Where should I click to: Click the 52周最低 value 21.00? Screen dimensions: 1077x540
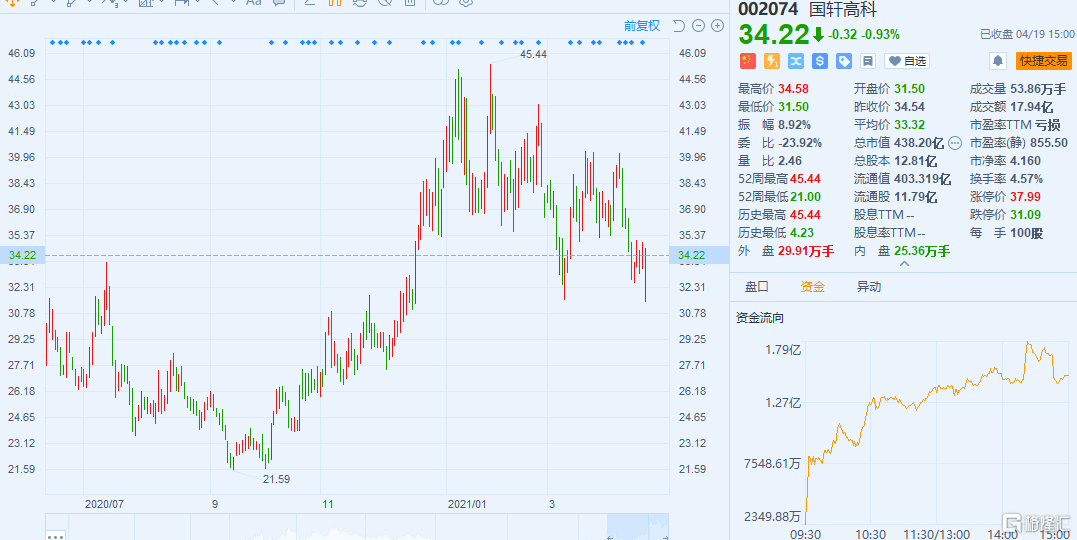[805, 197]
